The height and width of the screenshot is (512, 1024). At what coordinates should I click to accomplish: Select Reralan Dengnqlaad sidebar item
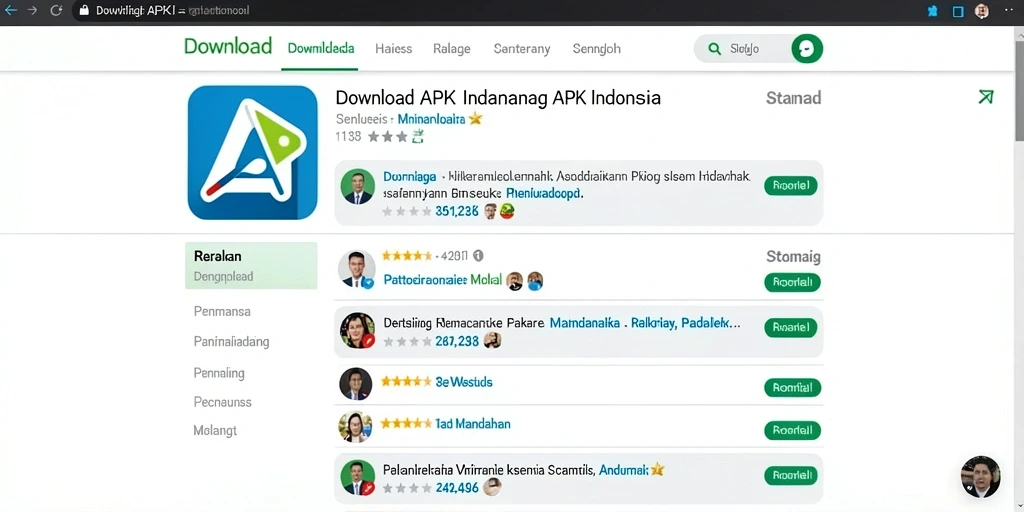[x=251, y=266]
